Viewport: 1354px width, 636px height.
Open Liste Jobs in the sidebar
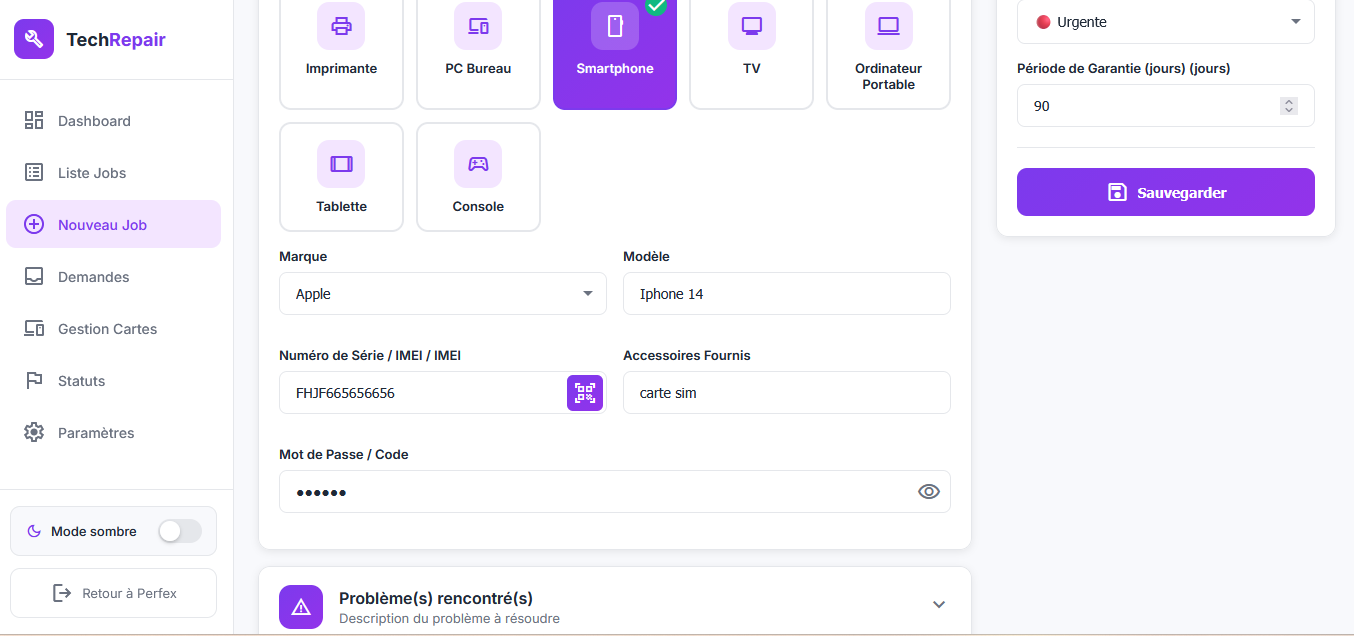92,173
